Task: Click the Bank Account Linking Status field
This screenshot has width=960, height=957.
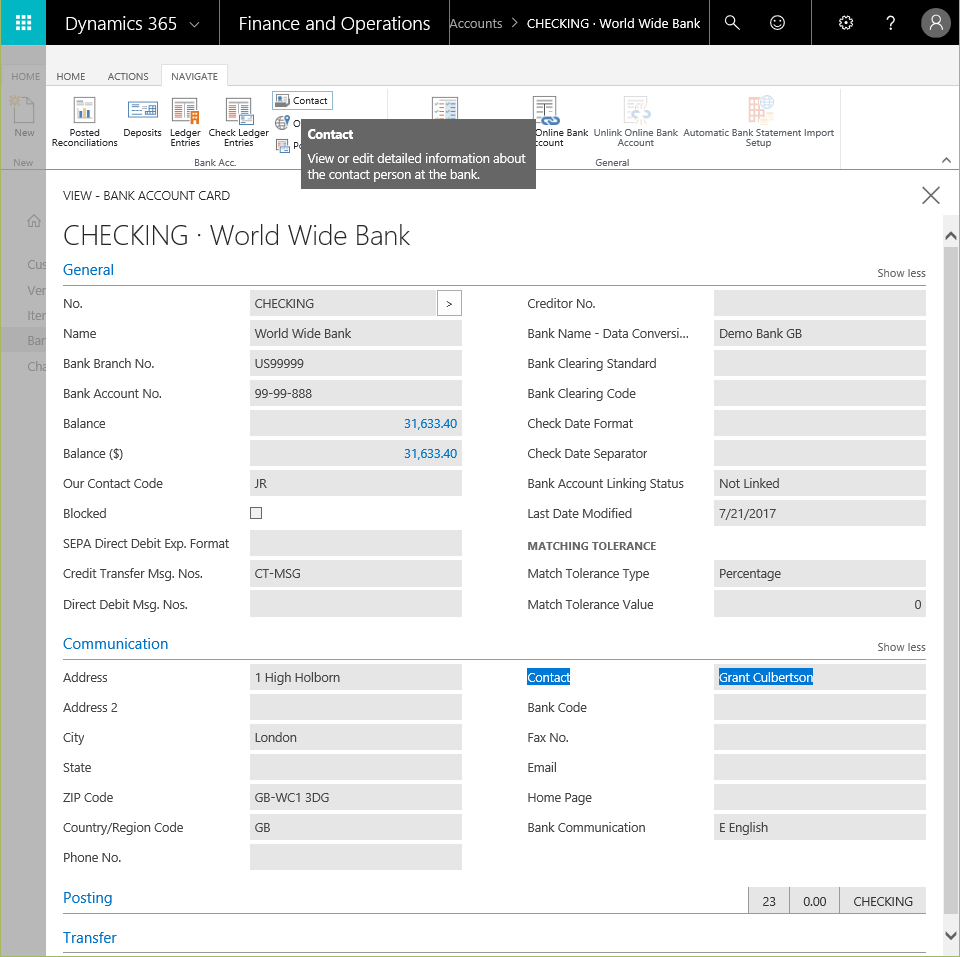Action: (x=820, y=484)
